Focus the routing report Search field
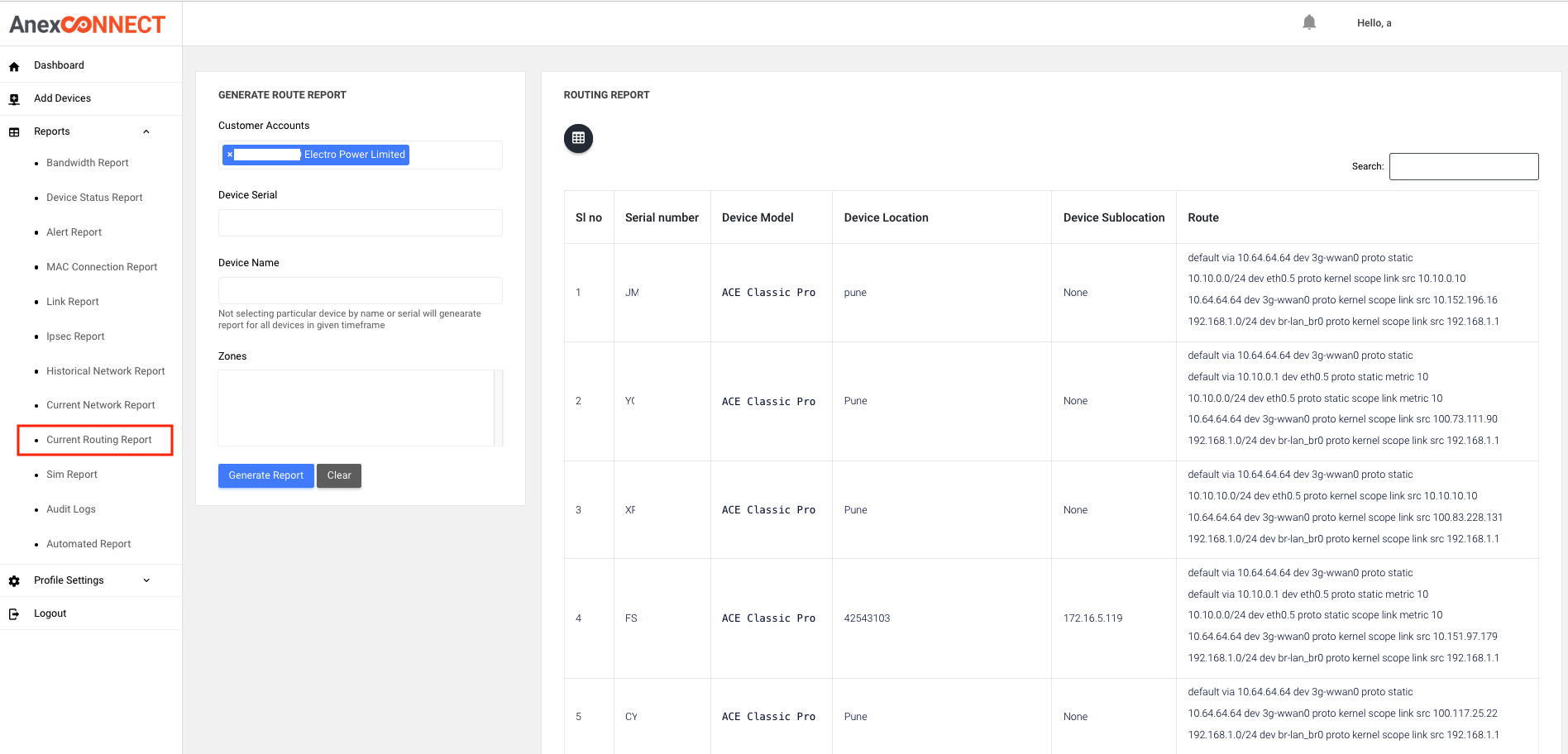1568x754 pixels. pos(1463,166)
